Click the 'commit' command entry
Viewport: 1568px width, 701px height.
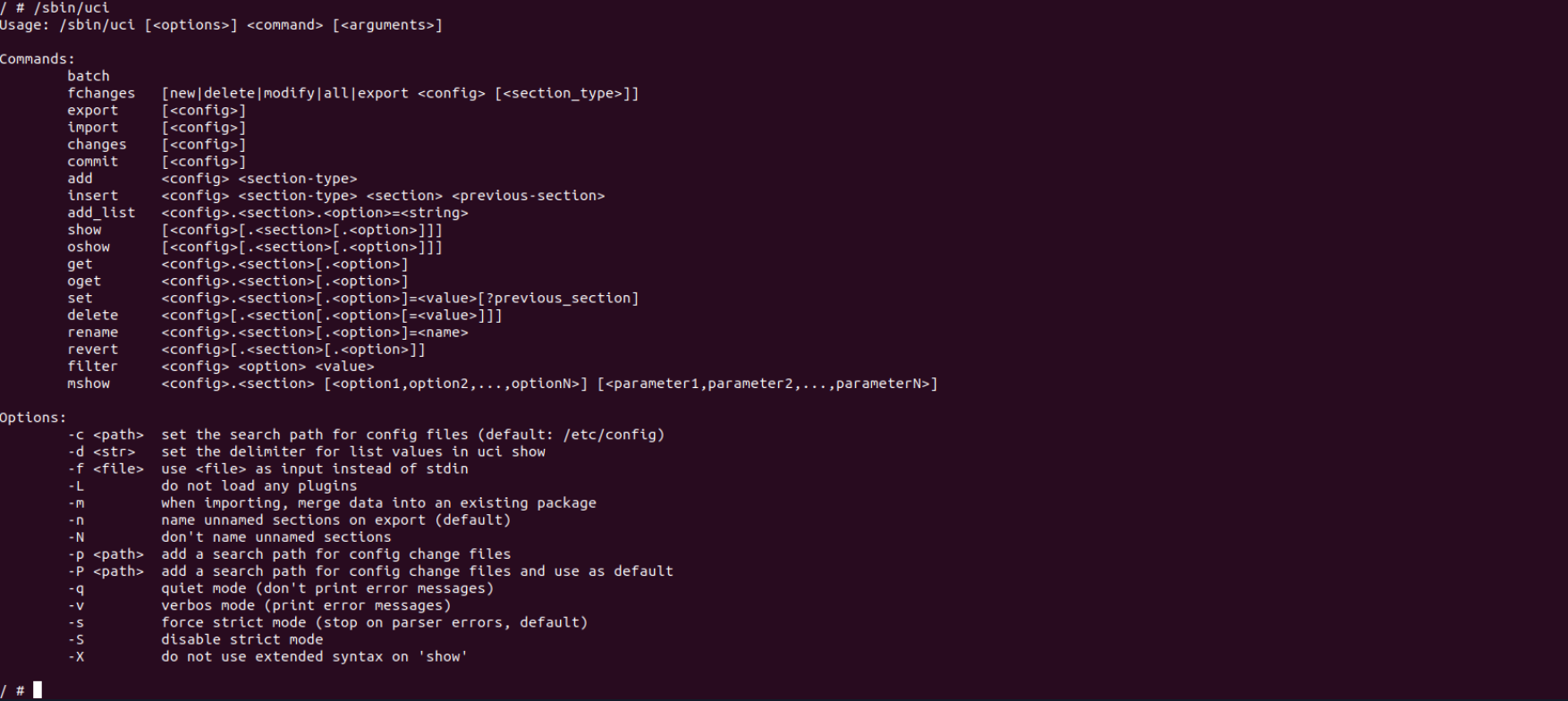[92, 162]
